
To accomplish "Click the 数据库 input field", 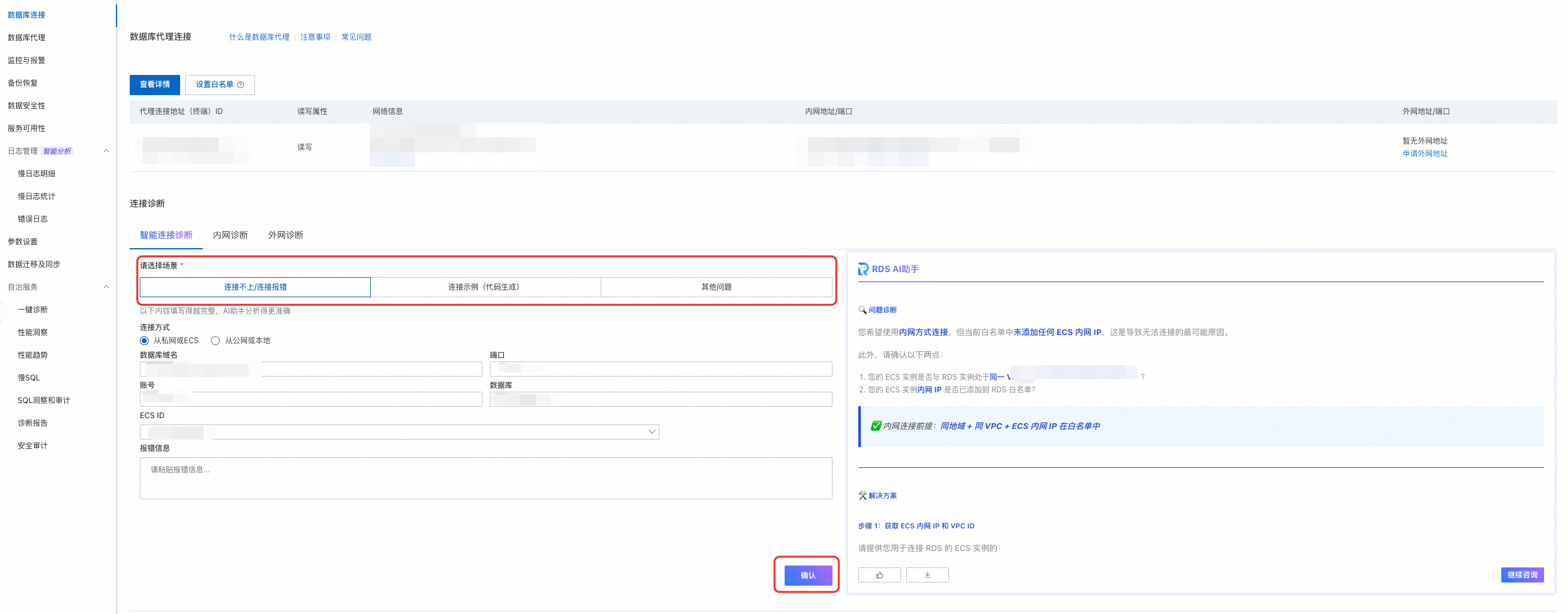I will pos(661,399).
